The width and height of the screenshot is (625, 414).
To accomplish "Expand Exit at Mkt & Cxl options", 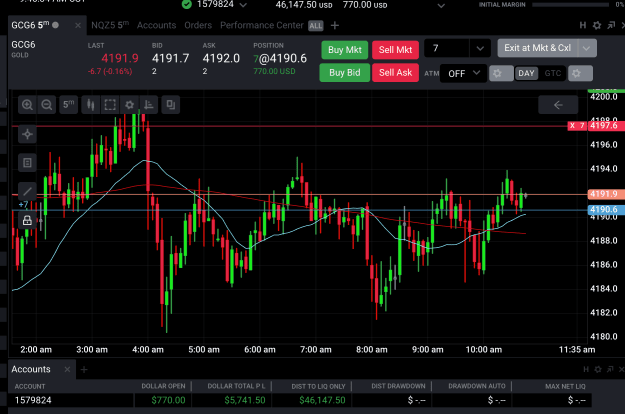I will coord(587,48).
